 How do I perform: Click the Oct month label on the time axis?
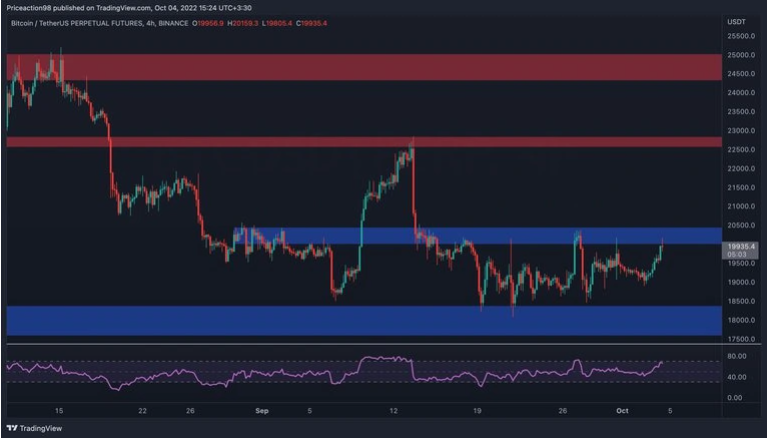pyautogui.click(x=622, y=411)
